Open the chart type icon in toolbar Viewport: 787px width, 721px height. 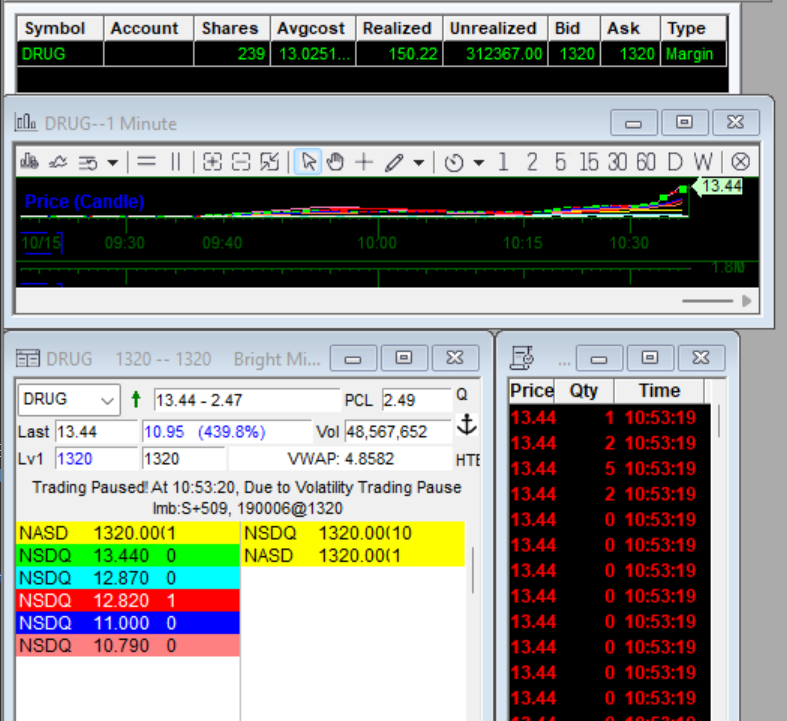[x=29, y=162]
